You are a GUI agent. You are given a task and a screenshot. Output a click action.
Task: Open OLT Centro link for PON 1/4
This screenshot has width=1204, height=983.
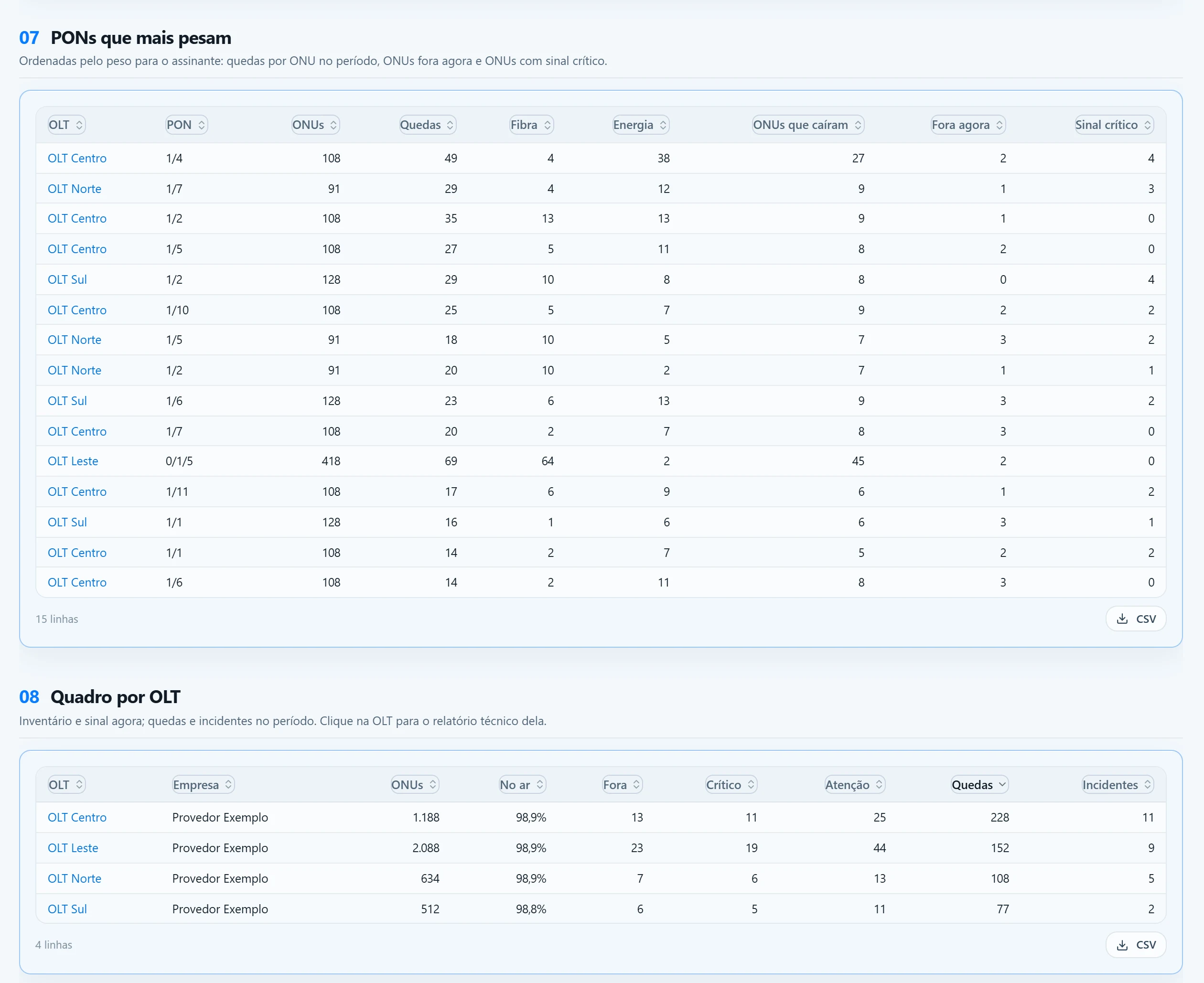click(77, 159)
